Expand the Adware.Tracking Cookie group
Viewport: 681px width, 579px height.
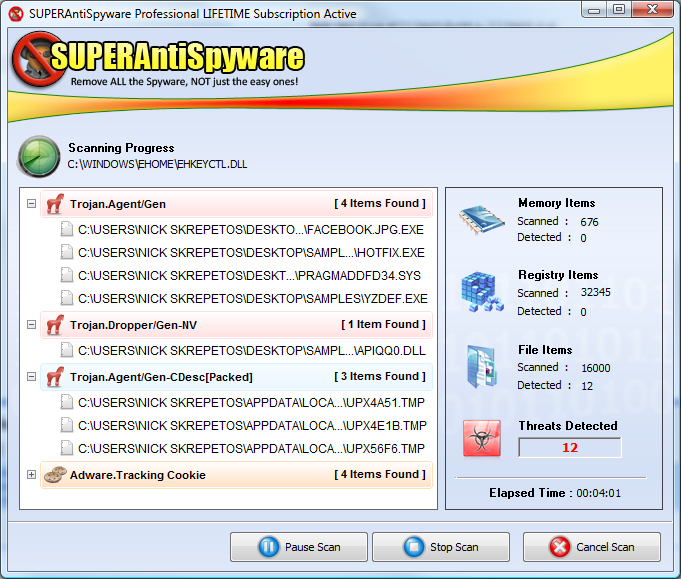coord(31,474)
